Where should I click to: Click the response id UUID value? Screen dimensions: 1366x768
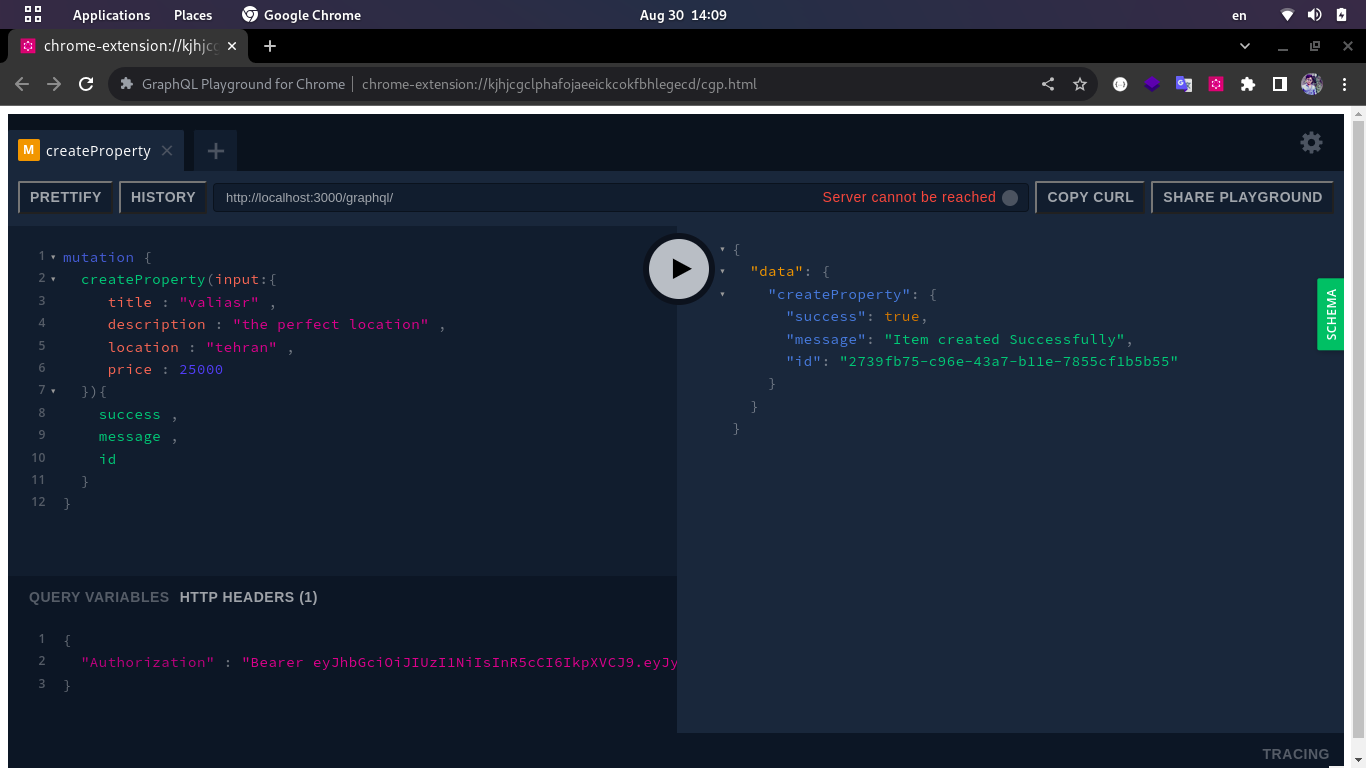pyautogui.click(x=1009, y=361)
